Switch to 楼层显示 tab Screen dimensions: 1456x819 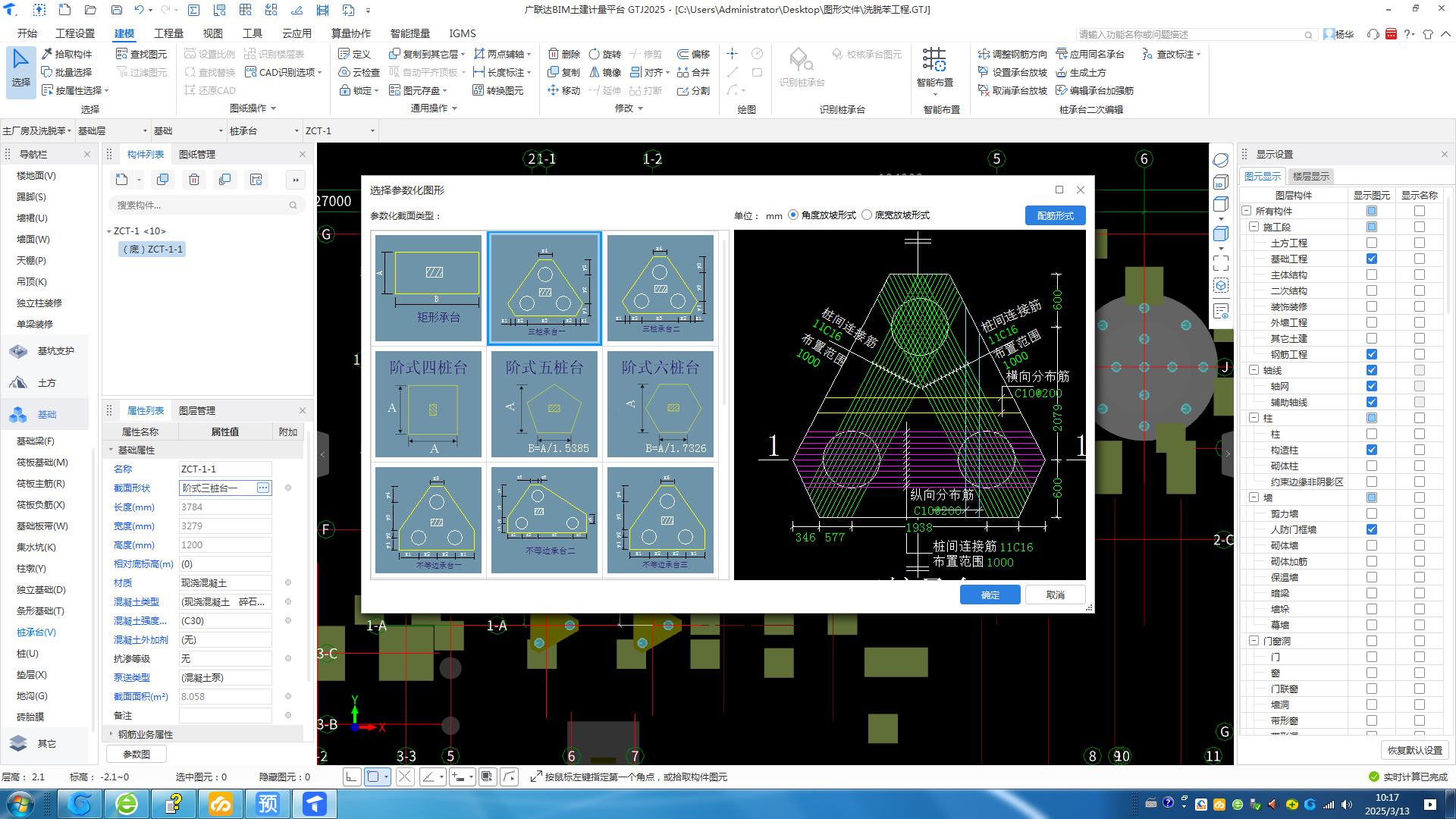coord(1311,176)
